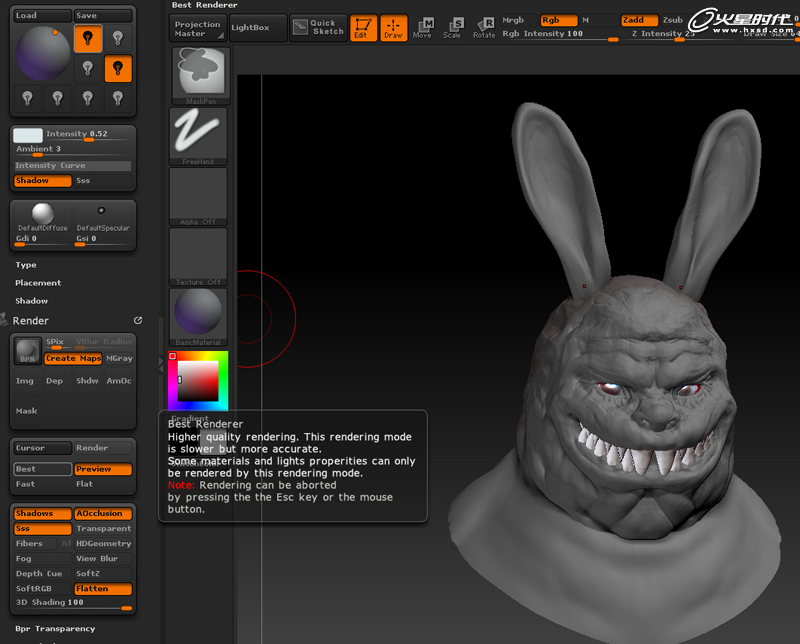Pick the MaskPen brush thumbnail
Viewport: 800px width, 644px height.
200,76
